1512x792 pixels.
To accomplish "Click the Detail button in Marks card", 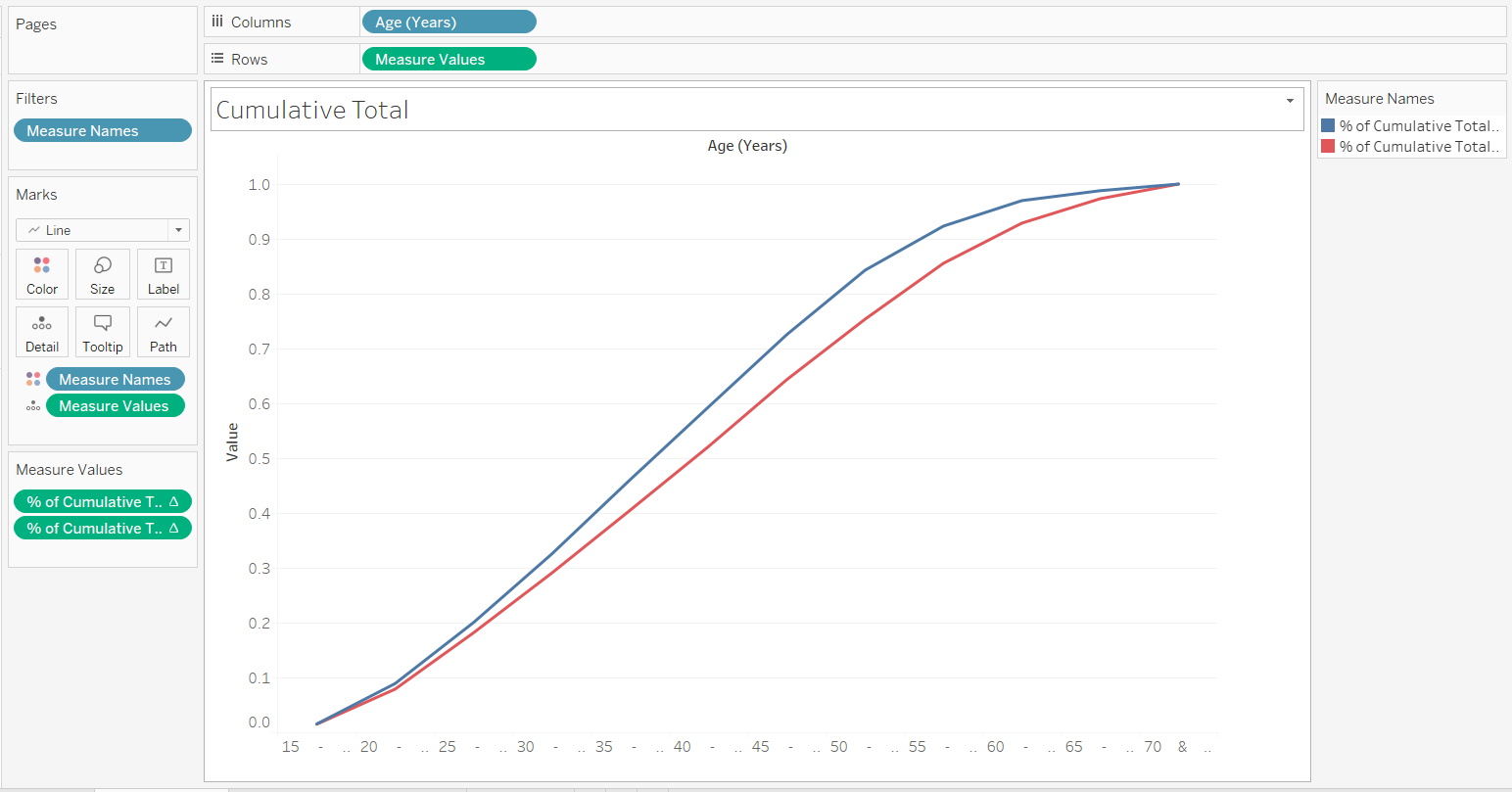I will point(42,332).
